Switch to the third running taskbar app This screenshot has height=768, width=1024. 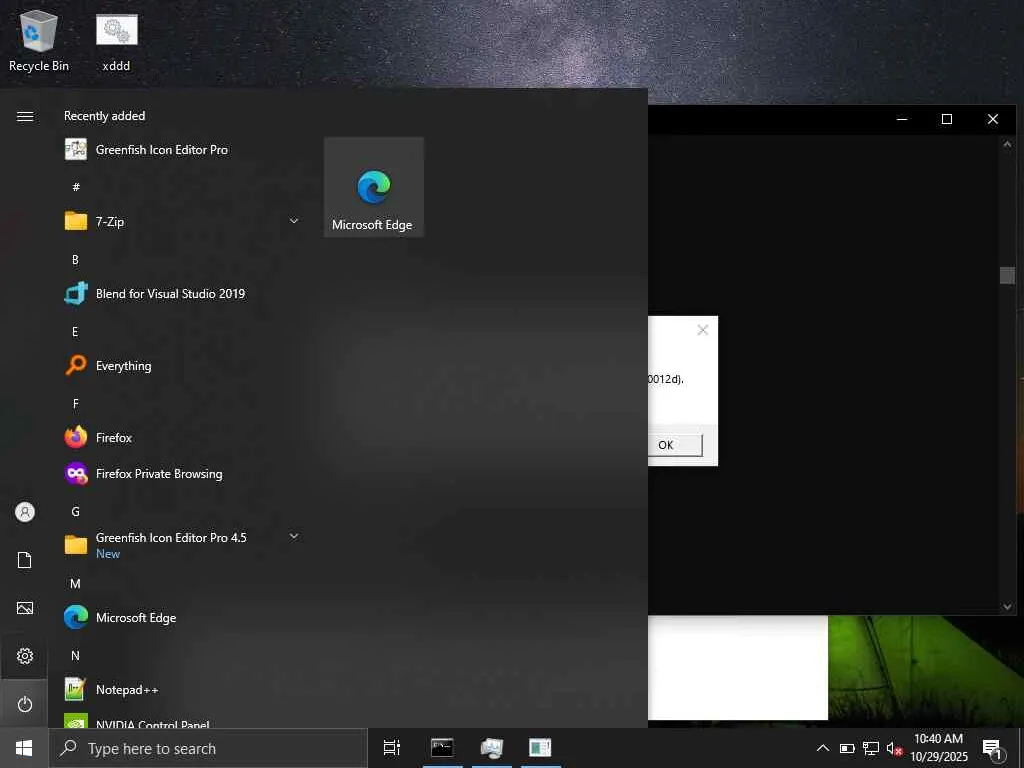coord(540,748)
